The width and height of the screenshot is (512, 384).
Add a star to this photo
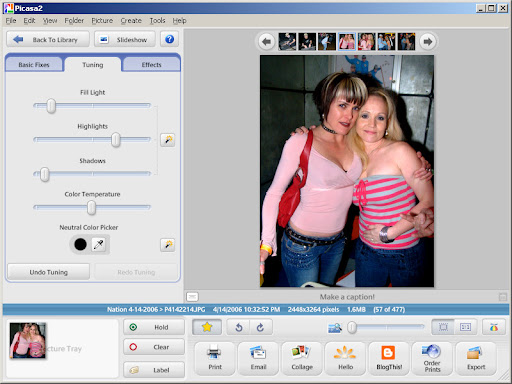click(x=207, y=327)
